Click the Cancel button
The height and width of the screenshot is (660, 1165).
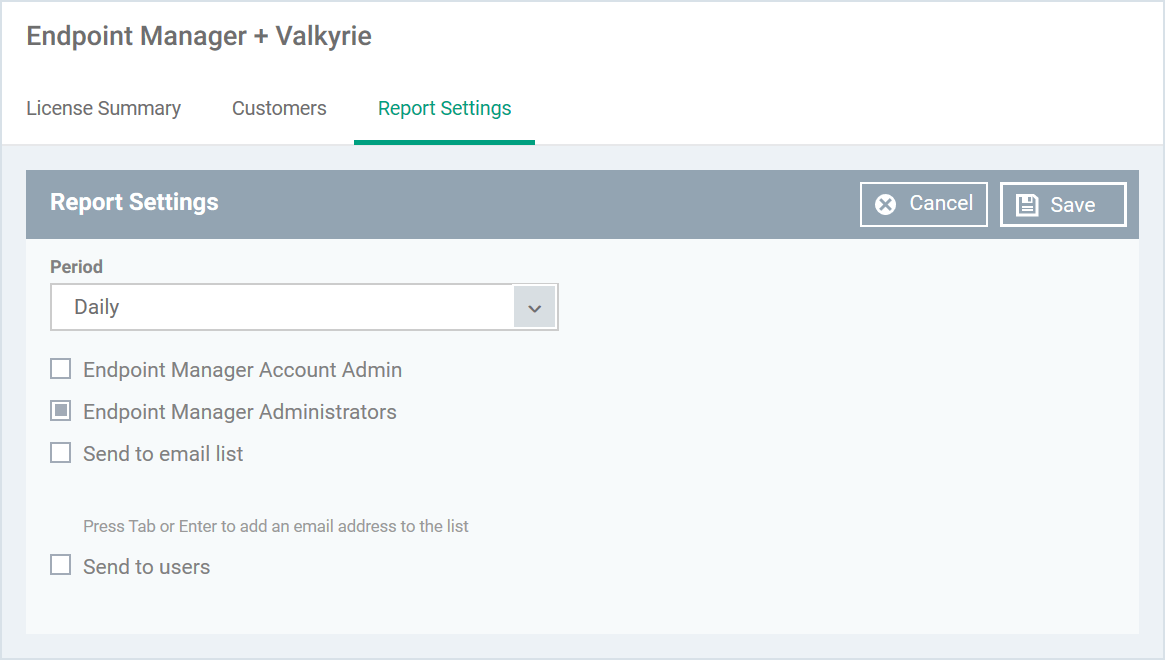click(x=923, y=204)
